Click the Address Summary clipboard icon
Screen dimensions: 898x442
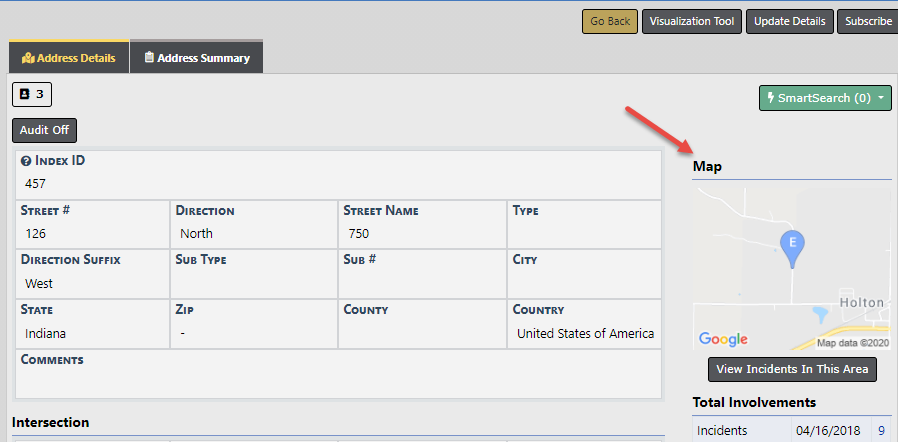click(x=149, y=58)
